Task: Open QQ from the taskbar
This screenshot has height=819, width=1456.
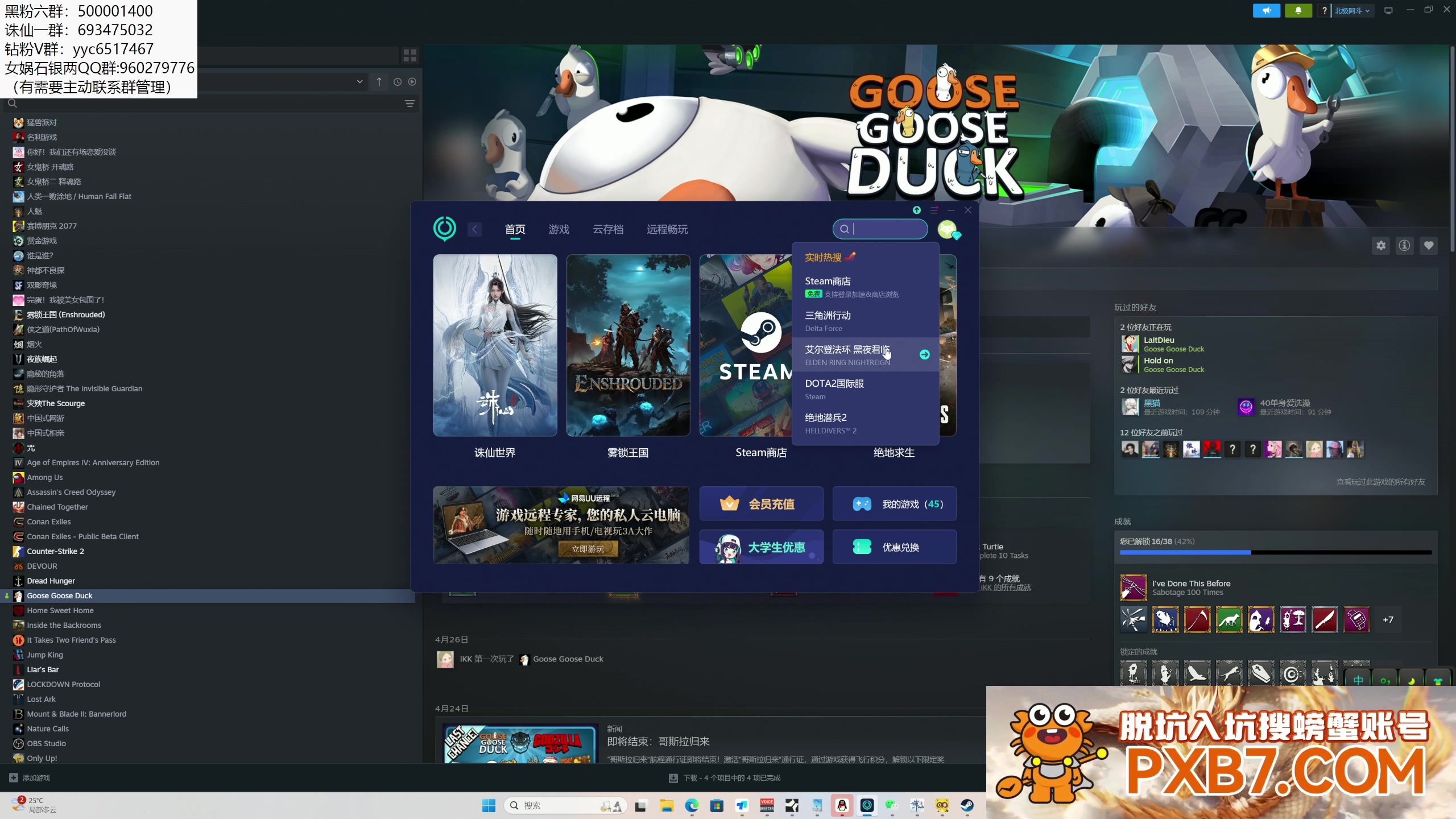Action: (x=842, y=805)
